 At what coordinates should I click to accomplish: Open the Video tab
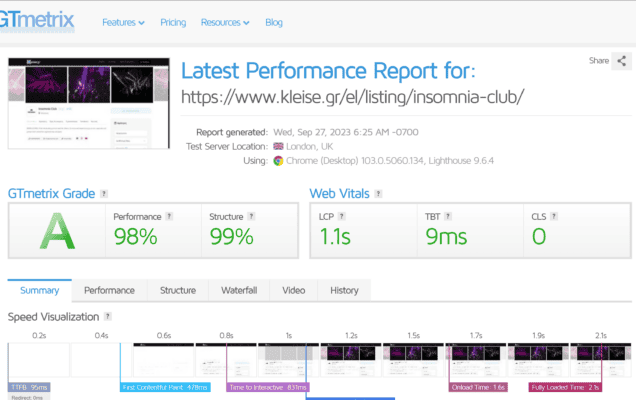[294, 290]
